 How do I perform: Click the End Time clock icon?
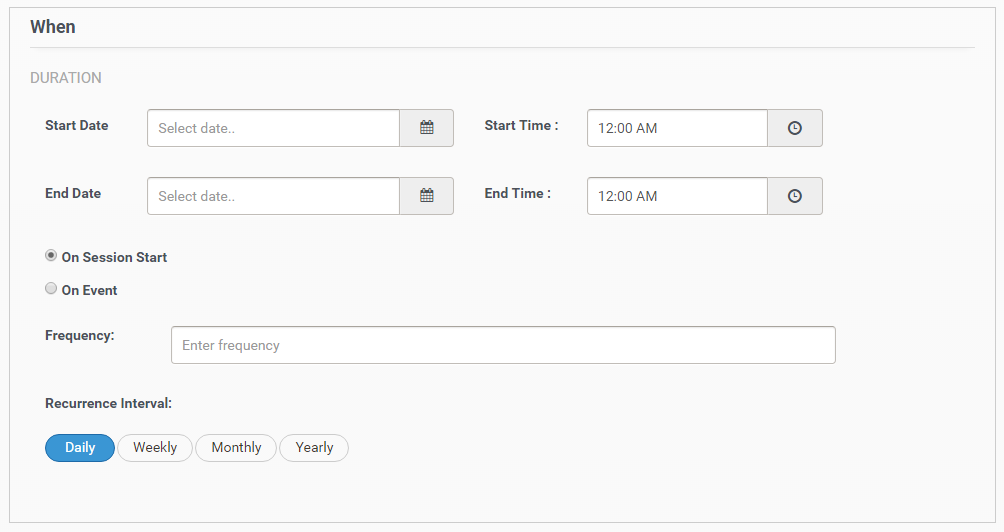(x=794, y=196)
